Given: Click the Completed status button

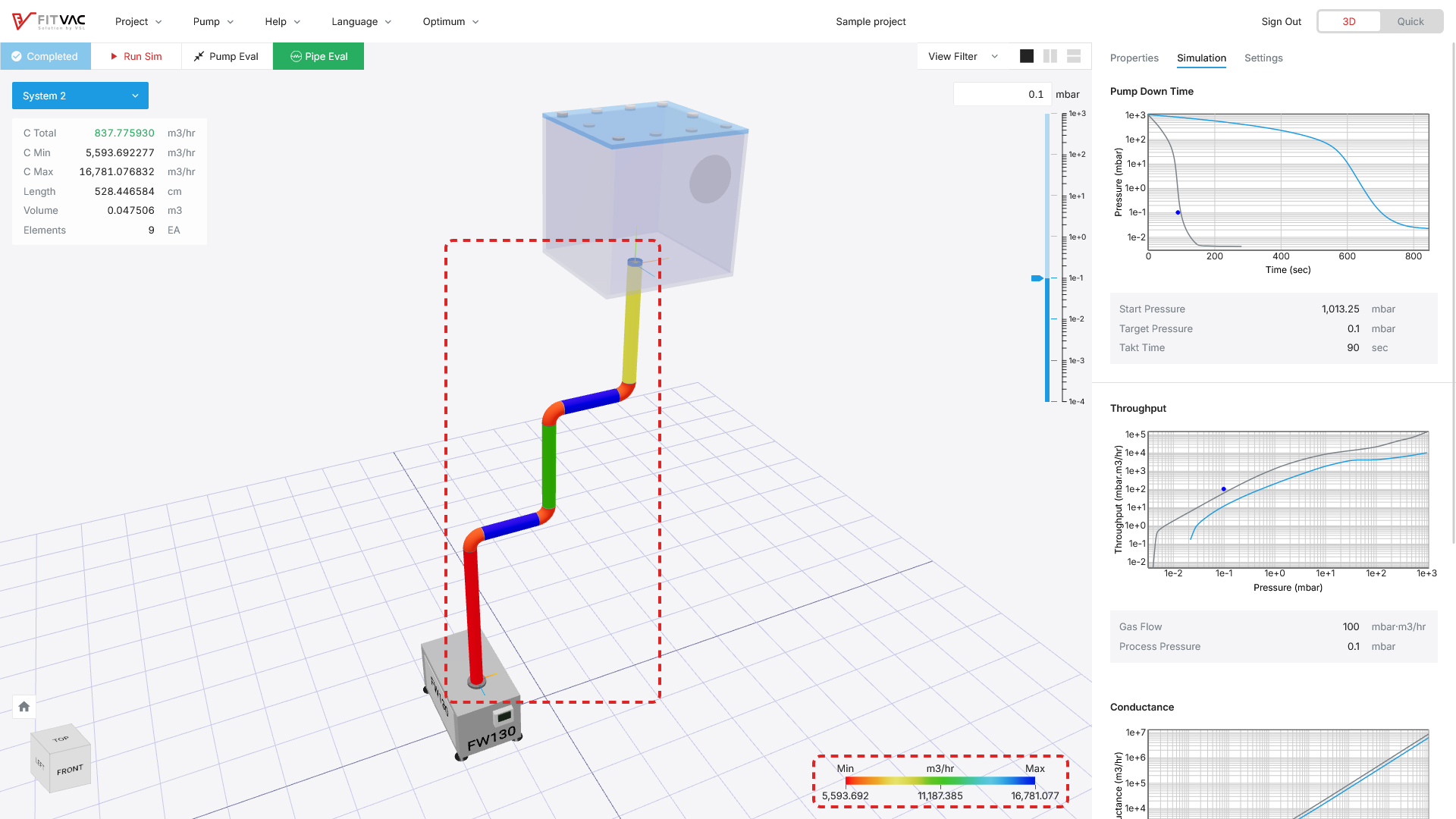Looking at the screenshot, I should click(45, 56).
